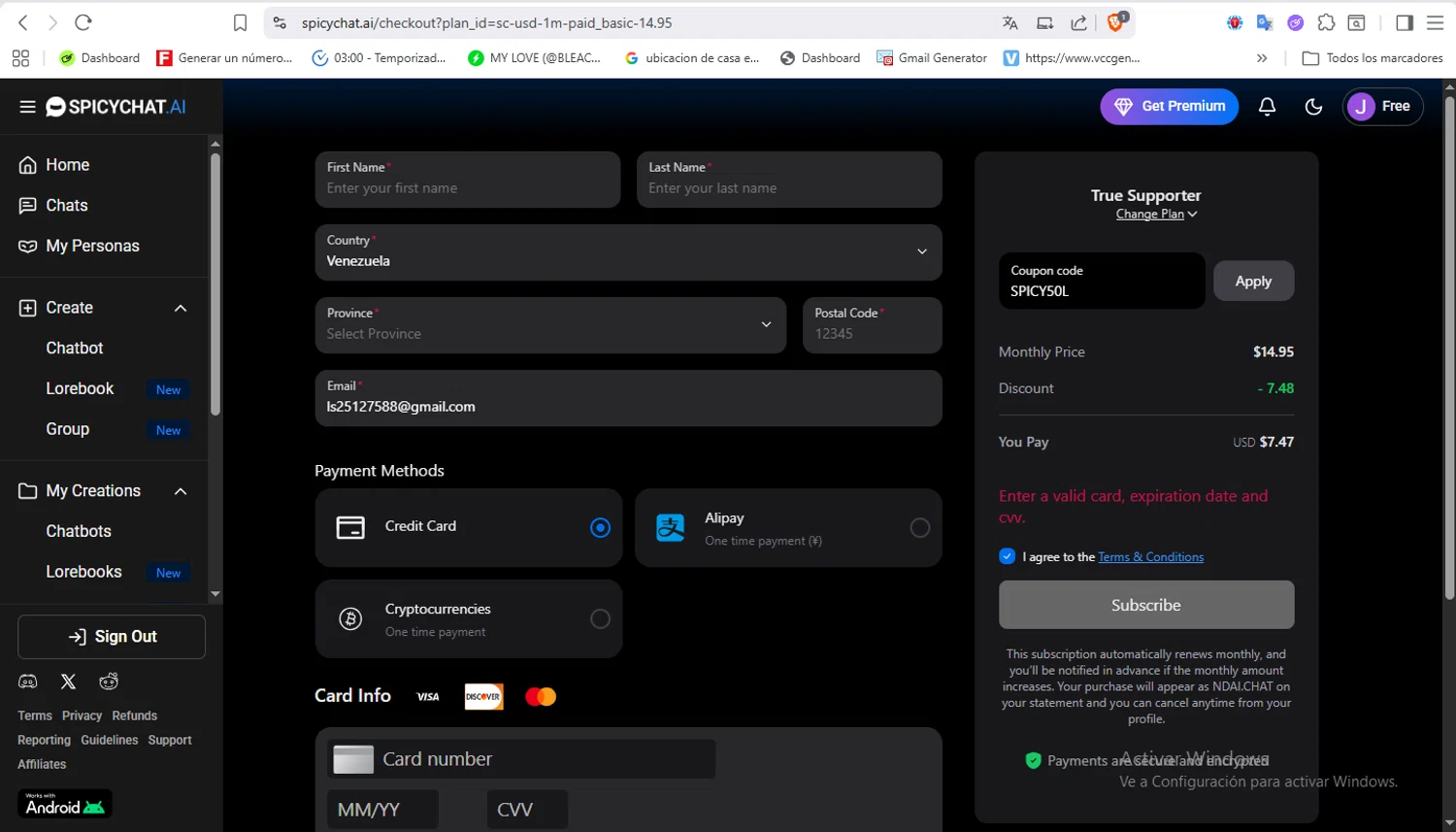Screen dimensions: 1456x832
Task: Click Get Premium button
Action: [1169, 107]
